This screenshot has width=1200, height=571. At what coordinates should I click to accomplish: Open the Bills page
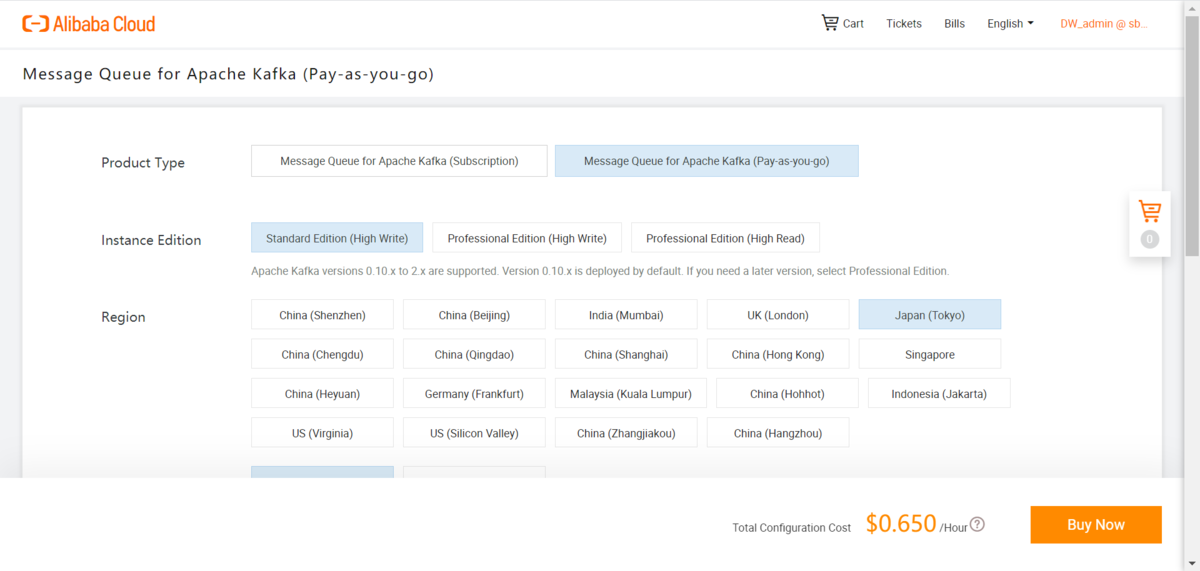tap(954, 24)
